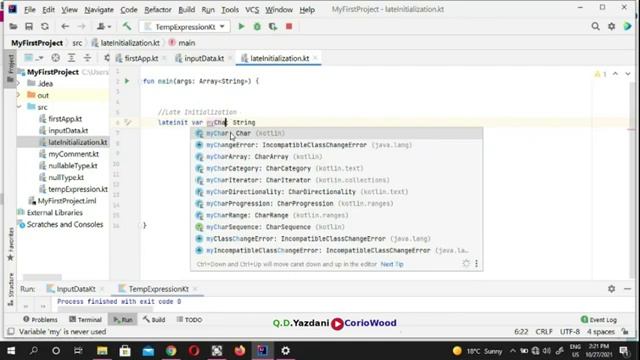Open user dropdown in toolbar
This screenshot has height=360, width=640.
[104, 27]
